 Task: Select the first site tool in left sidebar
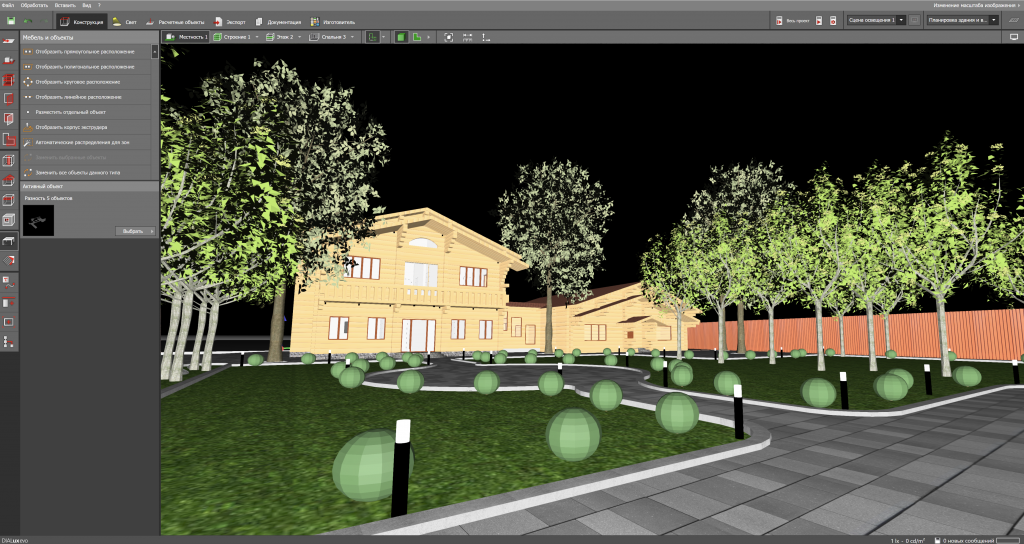(x=9, y=40)
